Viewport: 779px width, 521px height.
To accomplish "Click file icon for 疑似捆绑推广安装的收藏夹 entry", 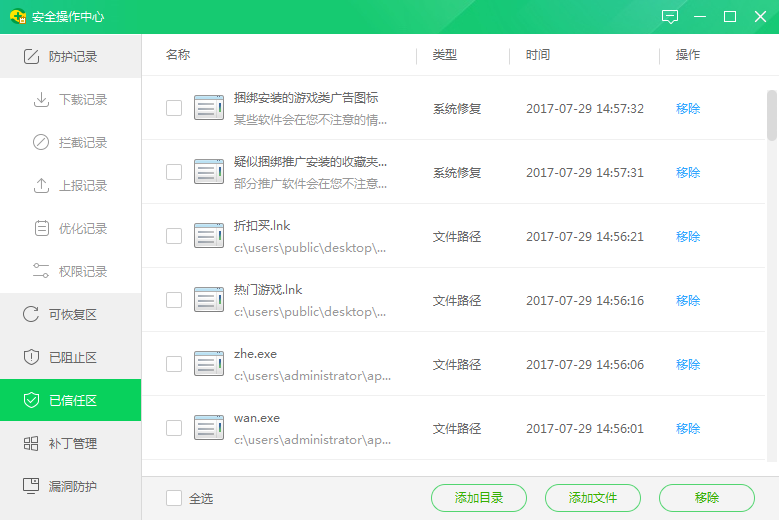I will click(209, 172).
